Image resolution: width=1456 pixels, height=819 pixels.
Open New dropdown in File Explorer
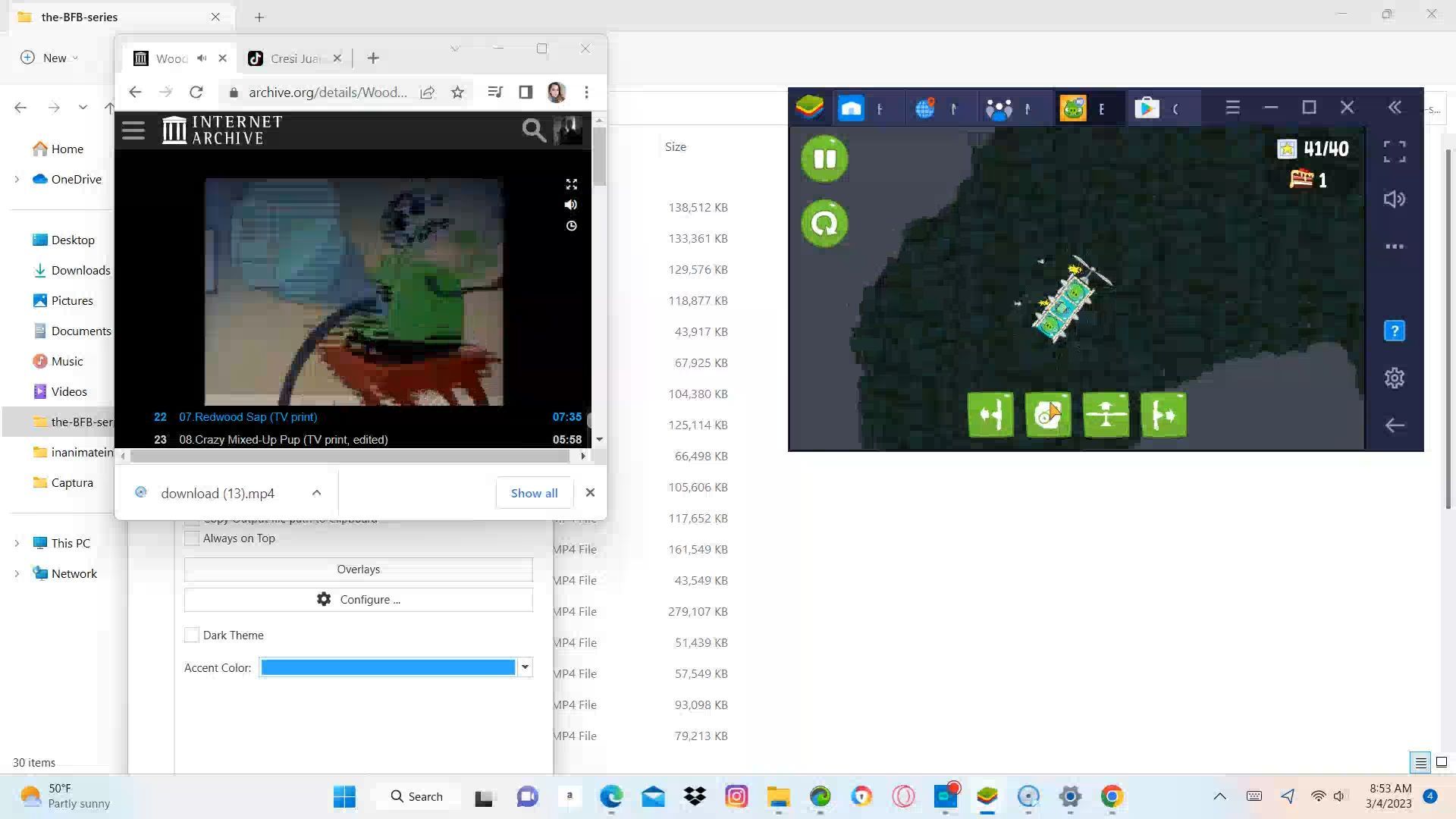point(49,58)
